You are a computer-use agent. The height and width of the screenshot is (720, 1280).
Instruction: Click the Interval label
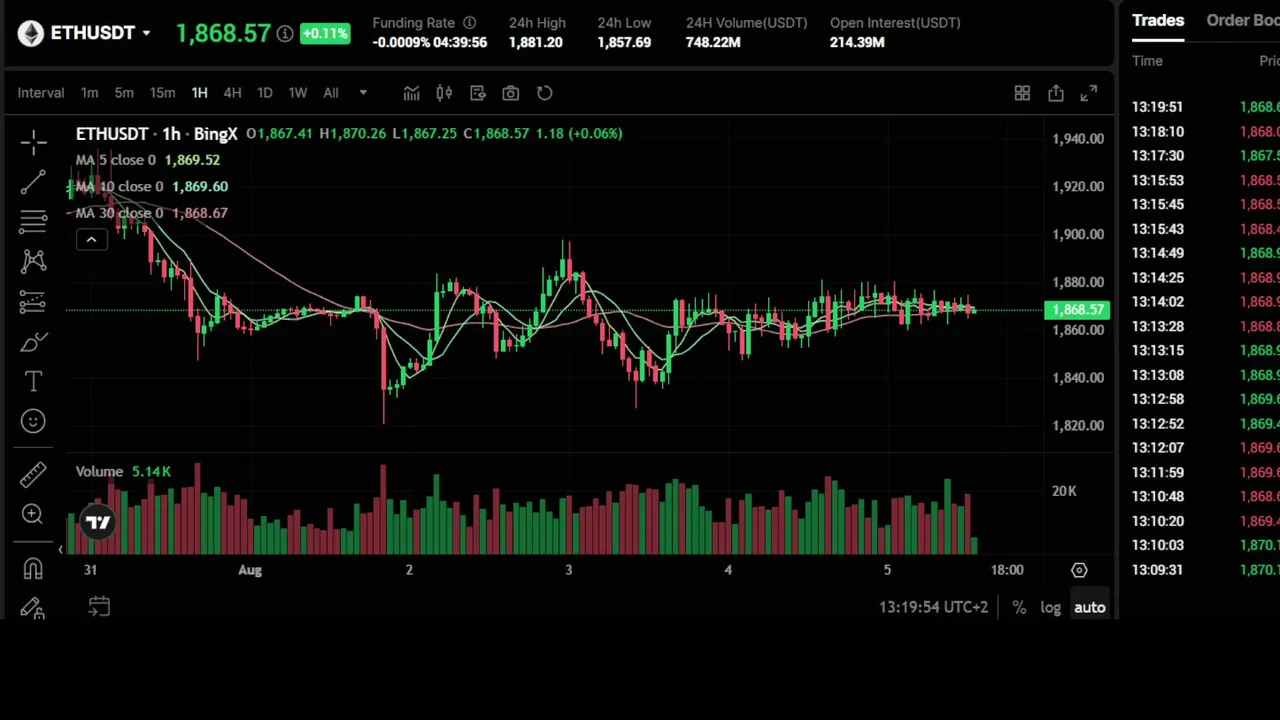(41, 93)
